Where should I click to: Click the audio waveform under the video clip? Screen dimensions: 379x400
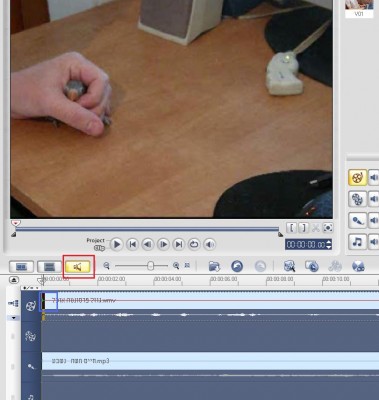click(210, 315)
